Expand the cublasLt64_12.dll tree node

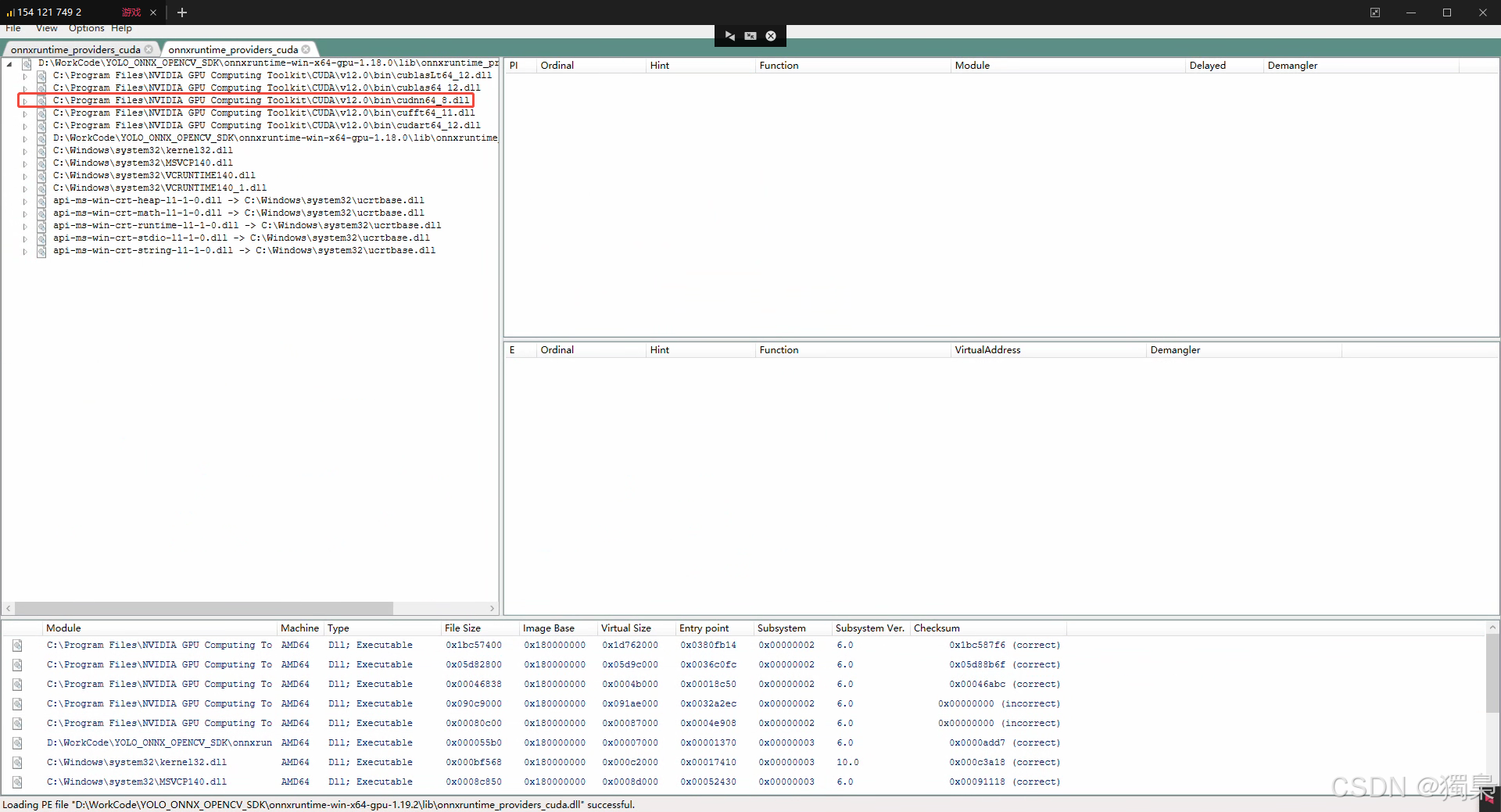tap(25, 76)
